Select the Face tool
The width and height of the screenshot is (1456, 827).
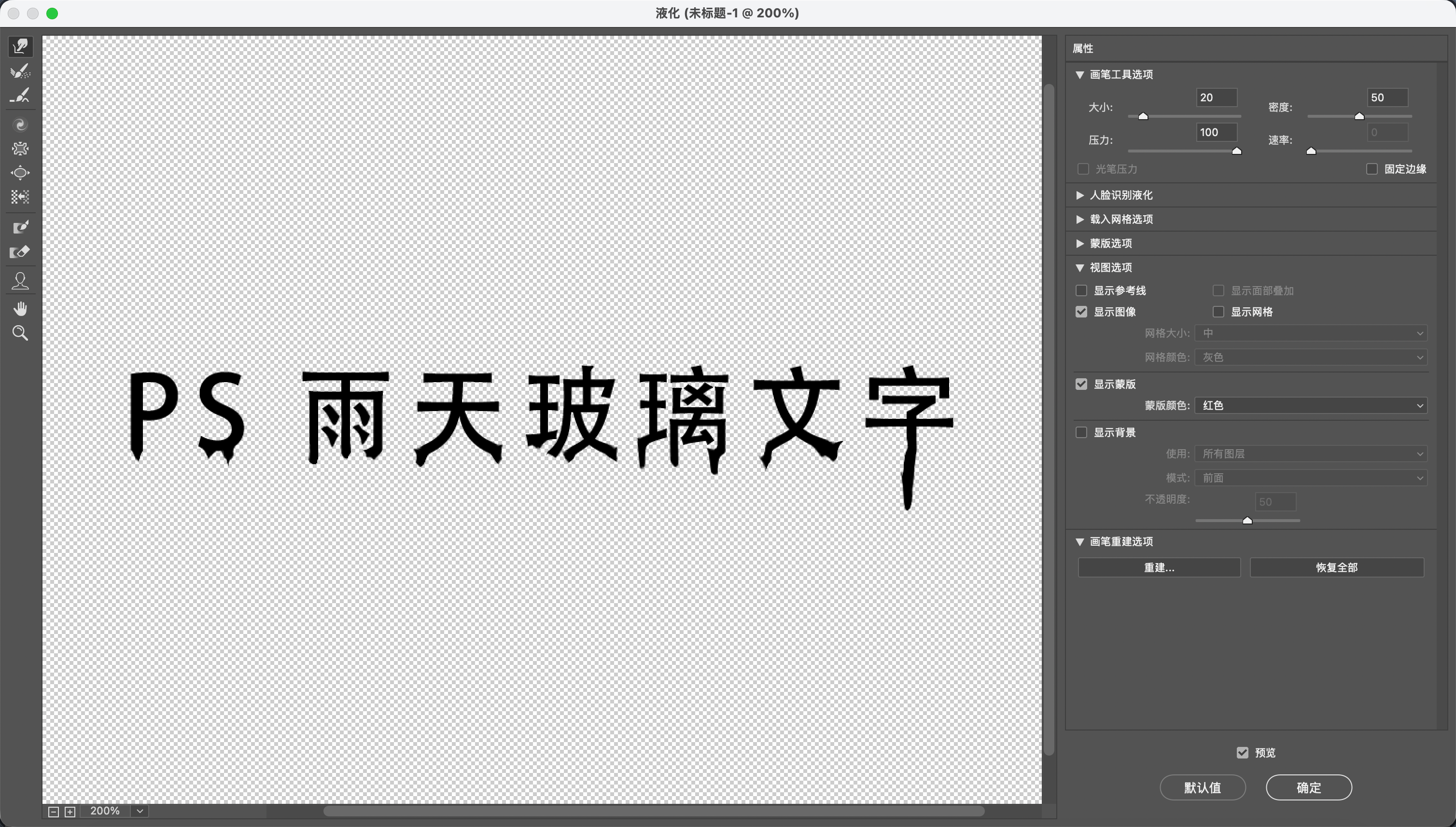[x=20, y=280]
